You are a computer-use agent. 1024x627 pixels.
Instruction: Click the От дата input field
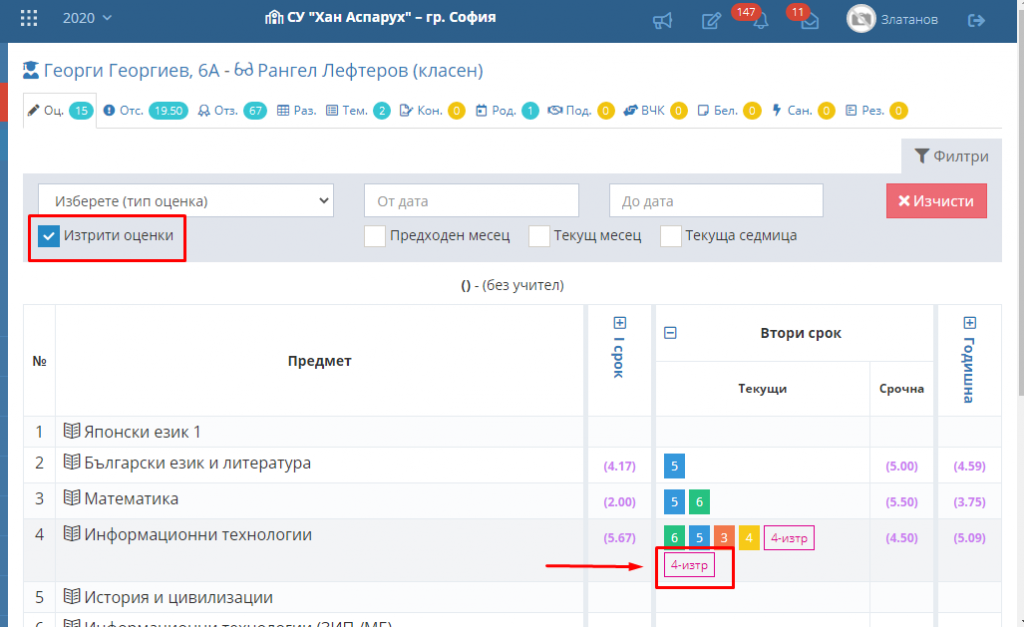tap(472, 201)
